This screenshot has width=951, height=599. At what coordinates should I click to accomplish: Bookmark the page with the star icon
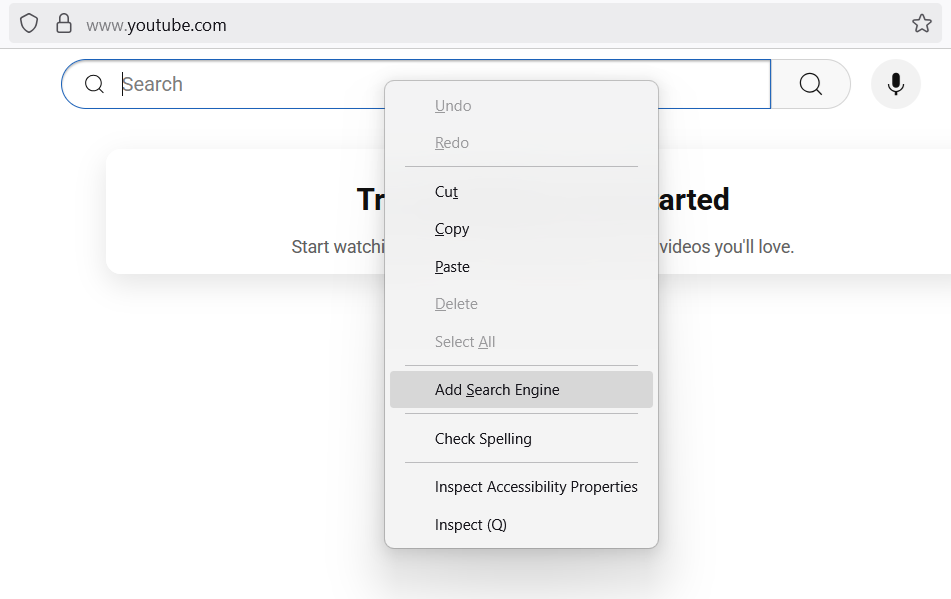pyautogui.click(x=921, y=23)
